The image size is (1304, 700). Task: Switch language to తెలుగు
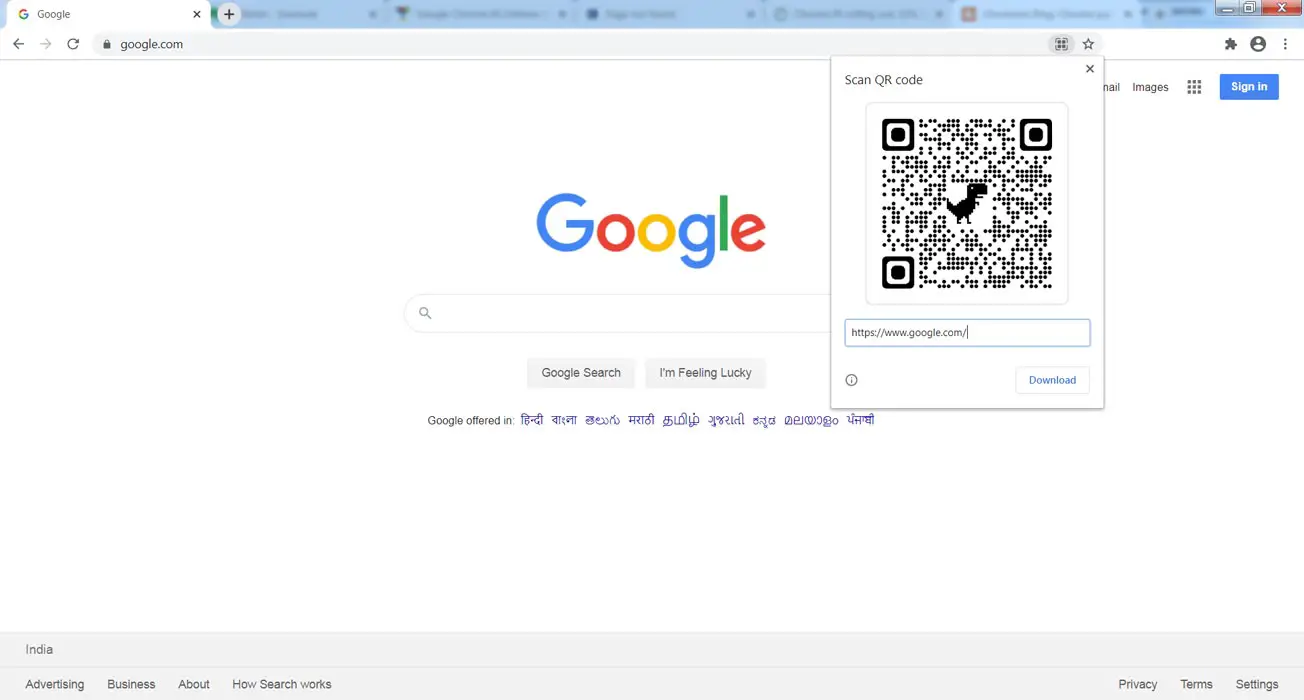[x=602, y=420]
